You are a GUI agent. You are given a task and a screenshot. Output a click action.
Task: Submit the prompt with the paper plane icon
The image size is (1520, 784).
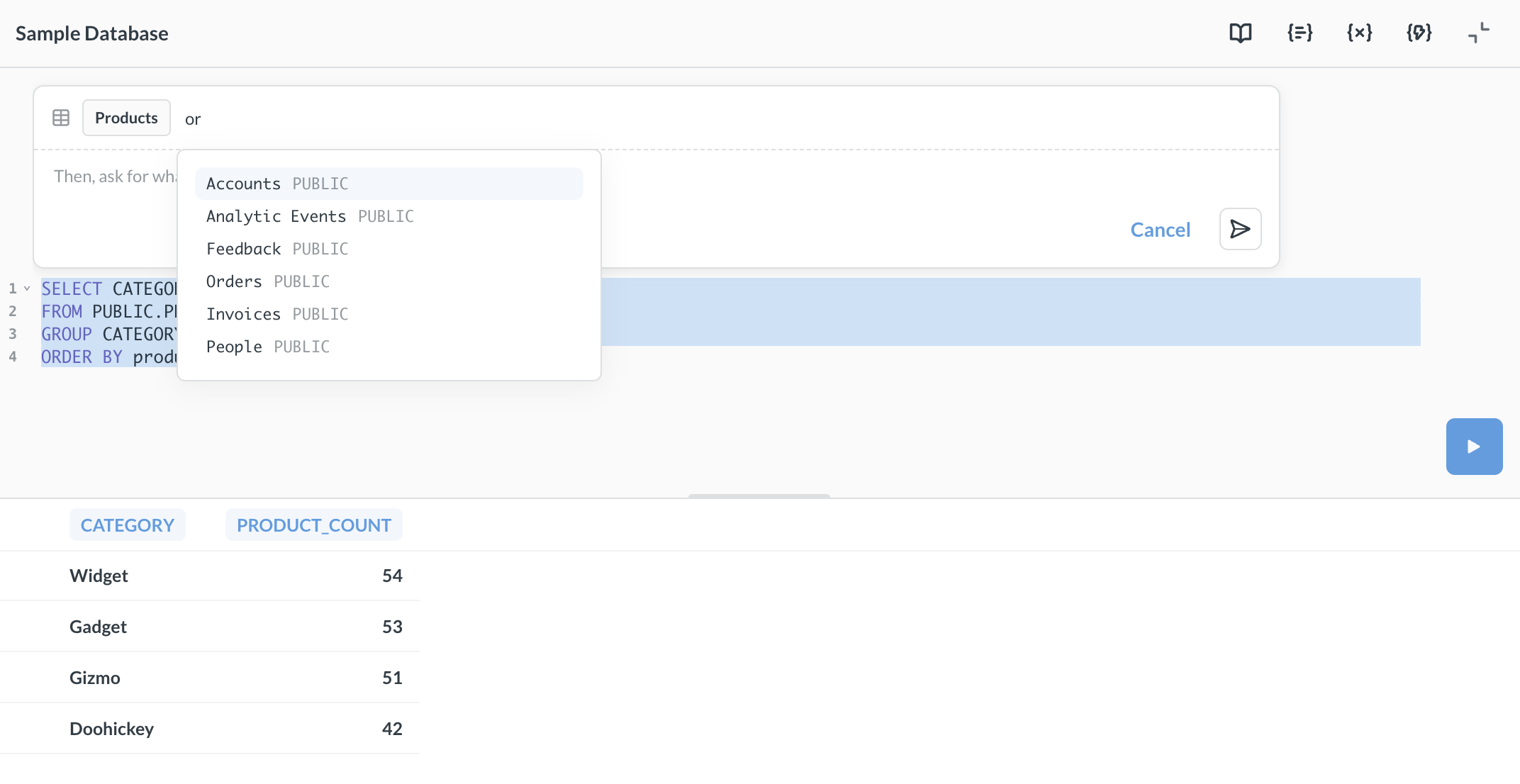(x=1239, y=229)
